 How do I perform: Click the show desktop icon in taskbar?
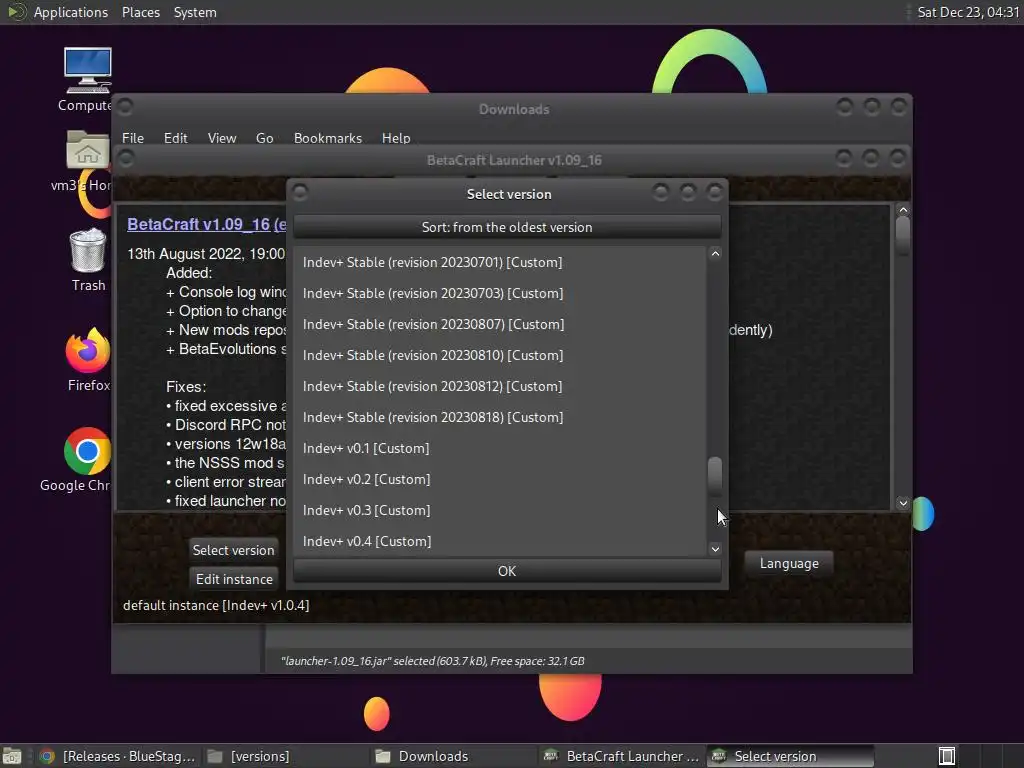[x=12, y=756]
